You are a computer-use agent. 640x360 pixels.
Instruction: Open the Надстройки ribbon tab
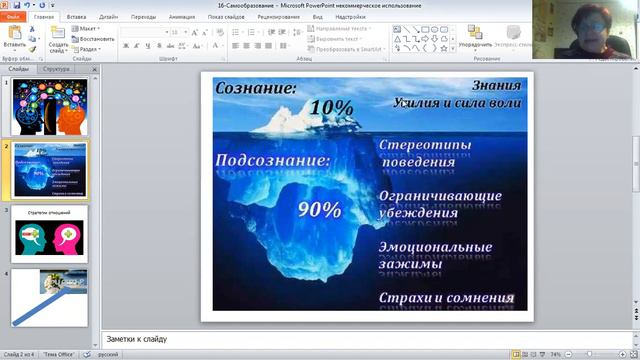click(350, 17)
